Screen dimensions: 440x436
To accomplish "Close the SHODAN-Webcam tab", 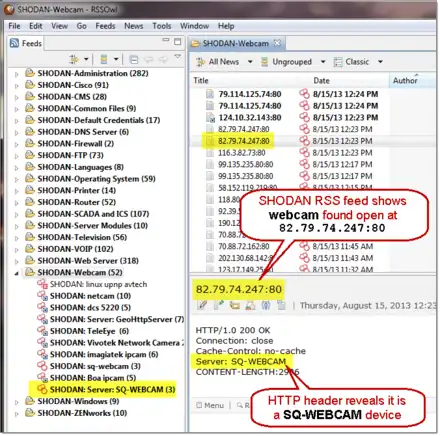I will tap(277, 43).
